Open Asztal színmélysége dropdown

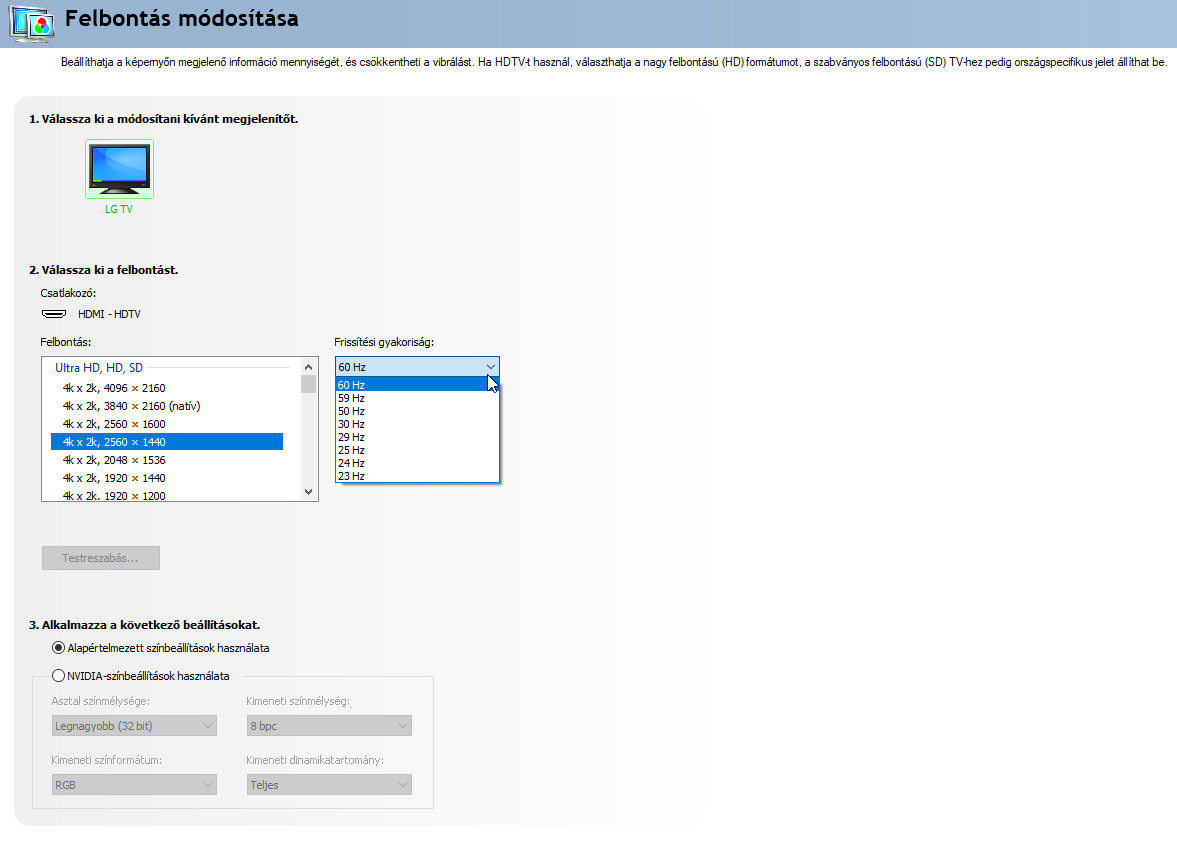point(134,726)
